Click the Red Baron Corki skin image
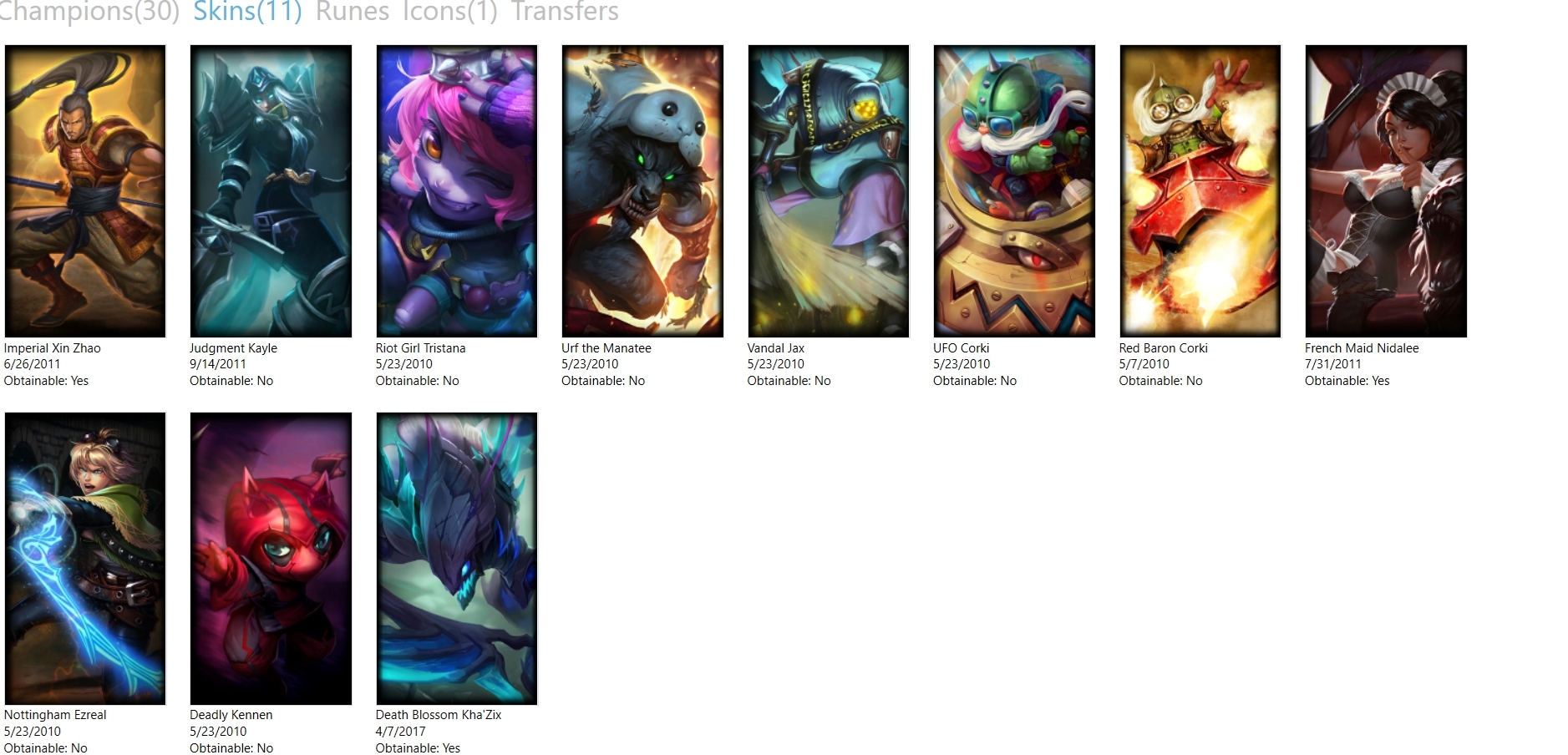 [x=1200, y=191]
